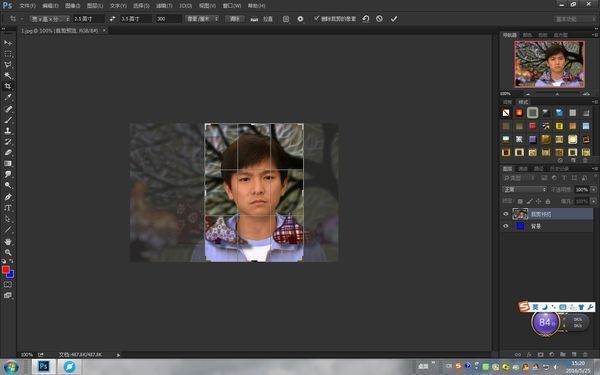Select the Type tool
Viewport: 600px width, 375px height.
pos(8,208)
